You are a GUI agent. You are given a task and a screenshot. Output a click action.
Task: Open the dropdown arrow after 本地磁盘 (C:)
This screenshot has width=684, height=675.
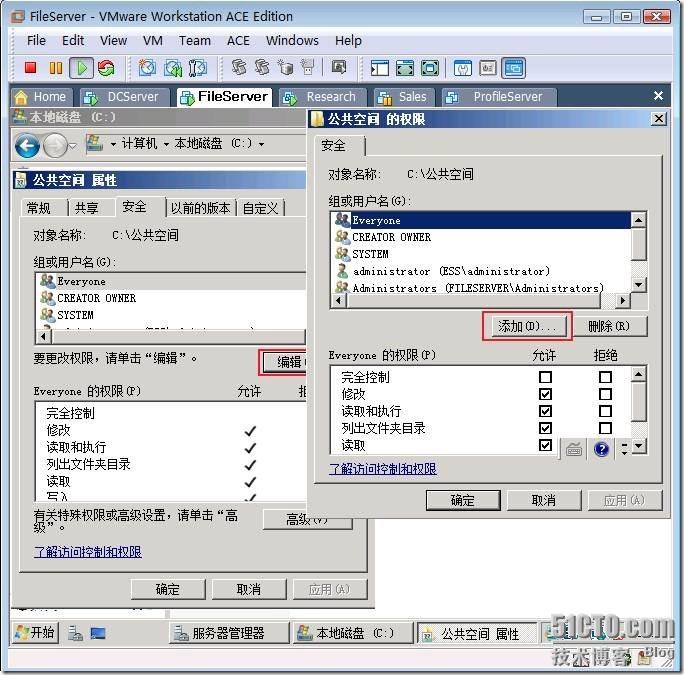click(x=261, y=144)
